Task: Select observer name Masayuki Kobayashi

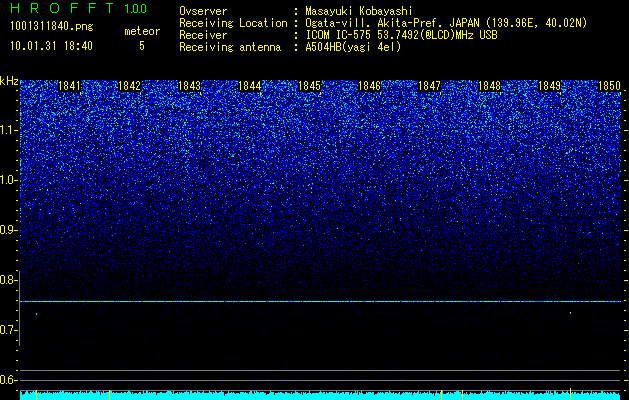Action: click(358, 11)
